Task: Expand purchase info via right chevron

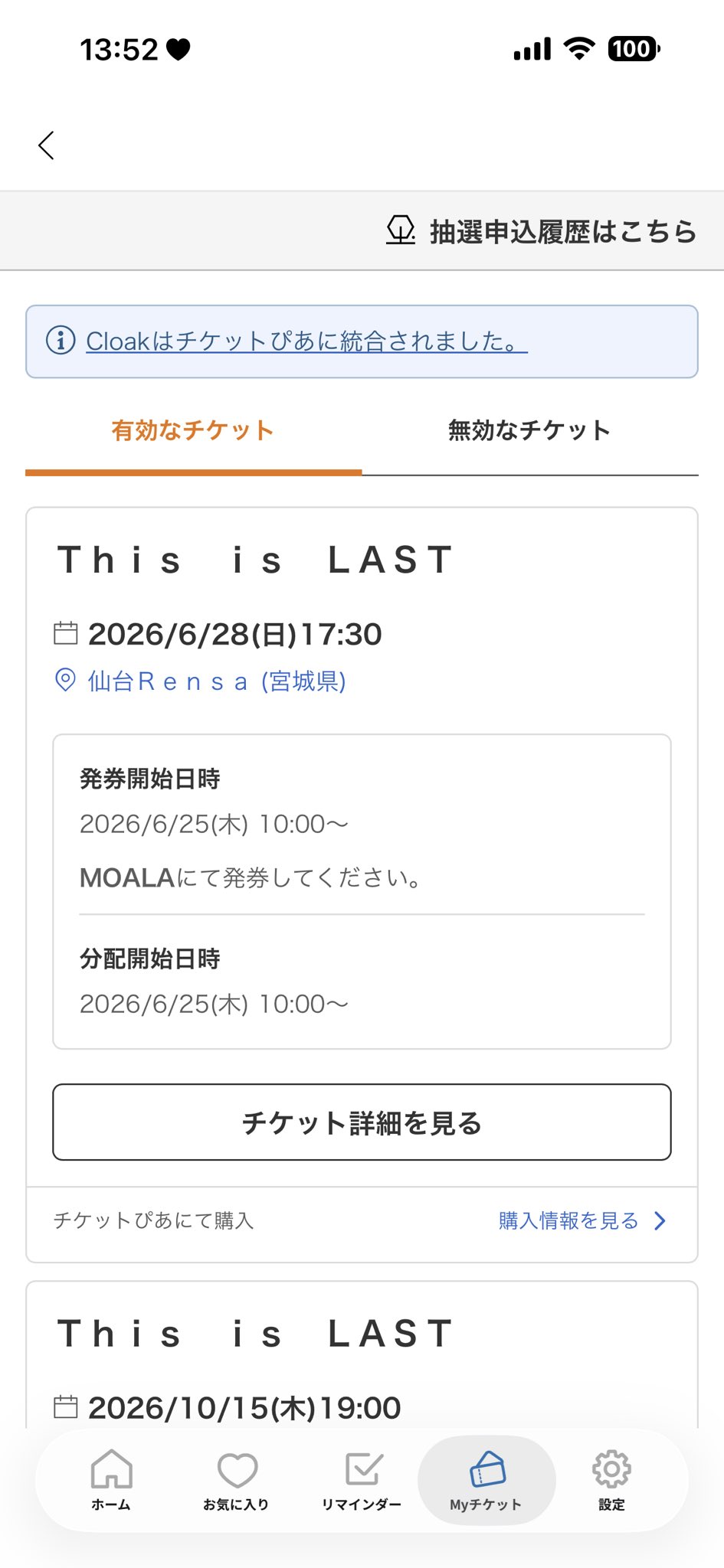Action: (660, 1220)
